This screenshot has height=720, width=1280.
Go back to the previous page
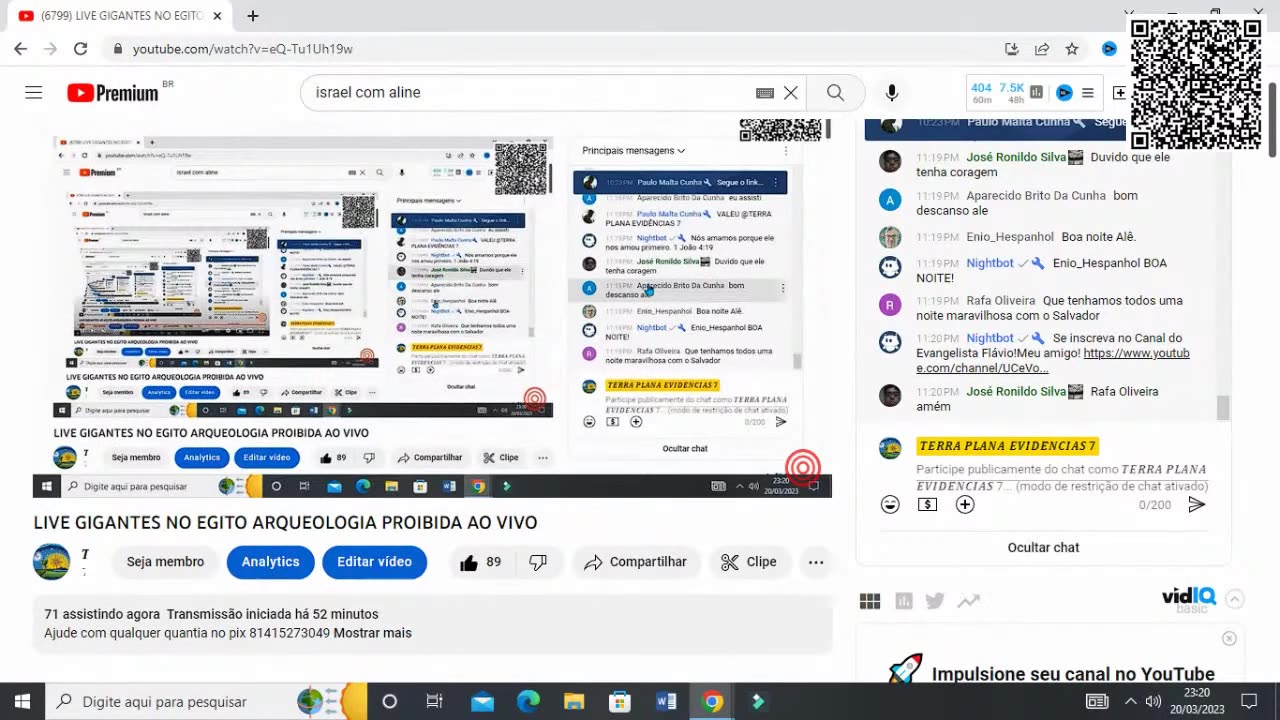pyautogui.click(x=20, y=48)
